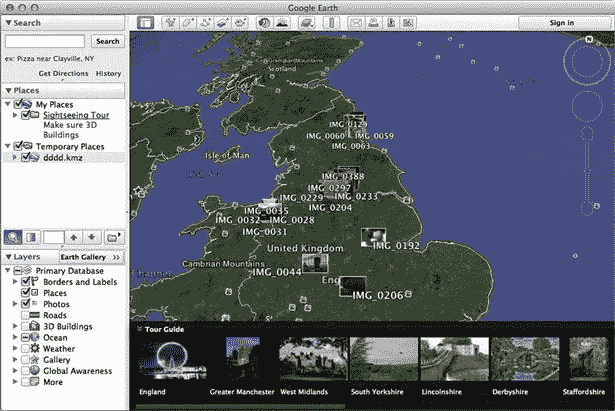Click the Search button
Viewport: 615px width, 411px height.
(x=108, y=41)
